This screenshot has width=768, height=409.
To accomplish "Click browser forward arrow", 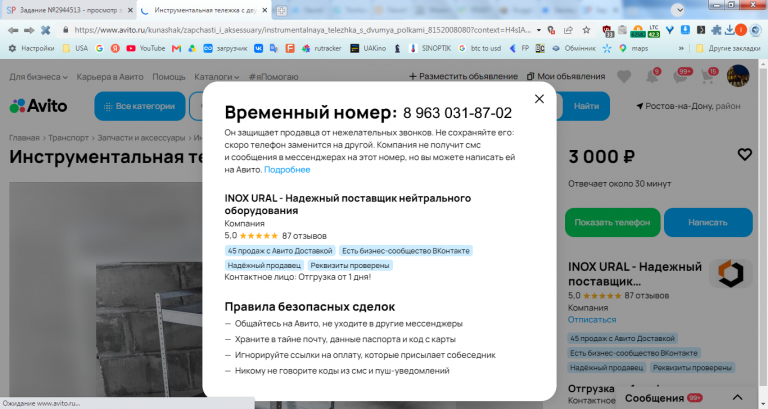I will tap(29, 30).
